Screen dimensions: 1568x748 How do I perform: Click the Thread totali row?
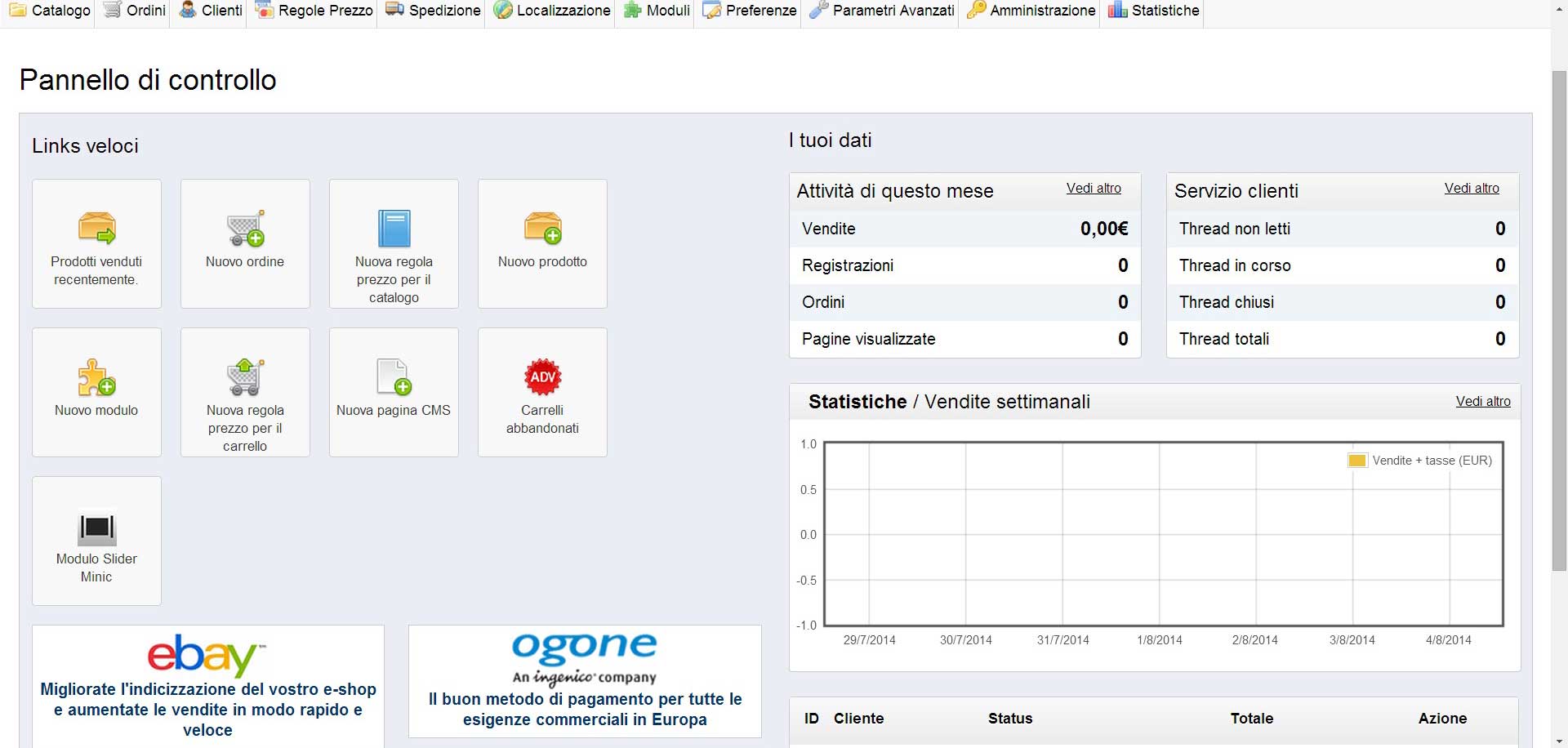[1343, 339]
